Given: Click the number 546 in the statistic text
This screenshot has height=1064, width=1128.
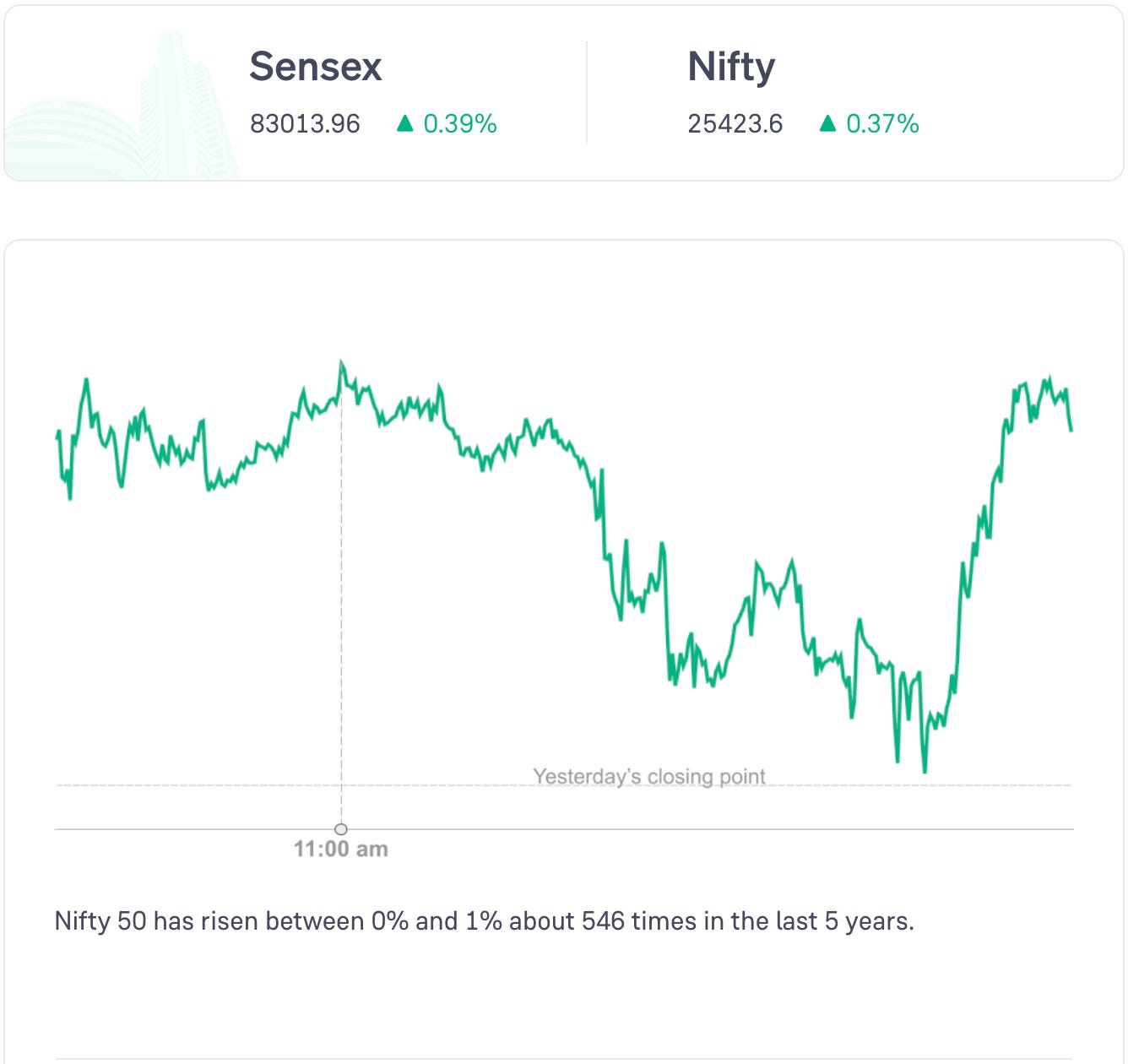Looking at the screenshot, I should 604,920.
